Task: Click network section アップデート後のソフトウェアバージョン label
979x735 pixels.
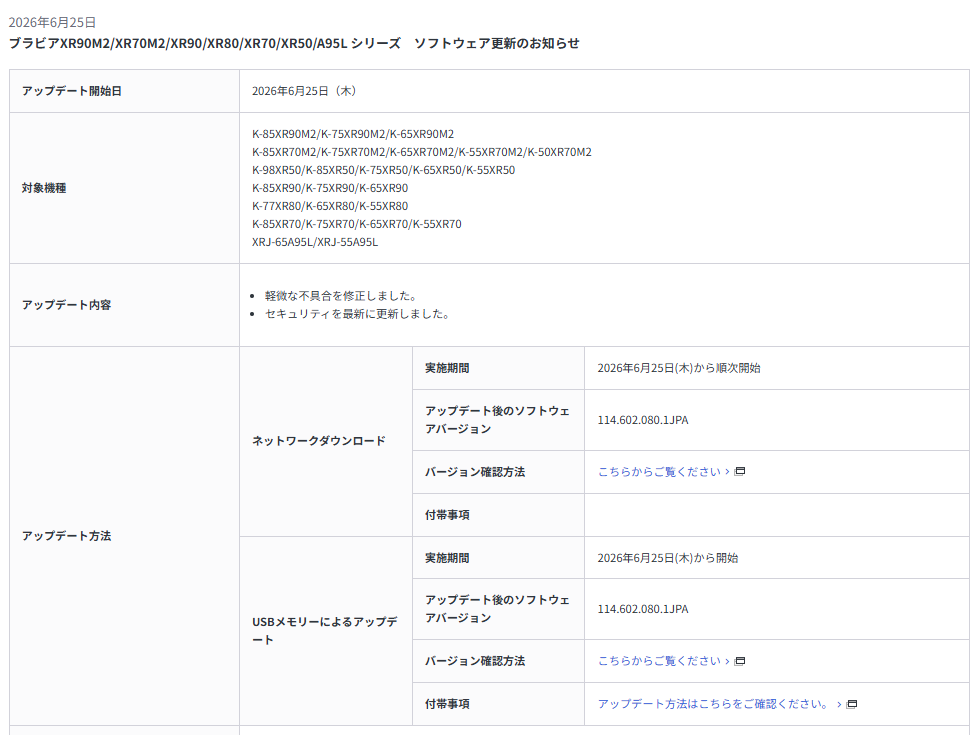Action: (498, 420)
